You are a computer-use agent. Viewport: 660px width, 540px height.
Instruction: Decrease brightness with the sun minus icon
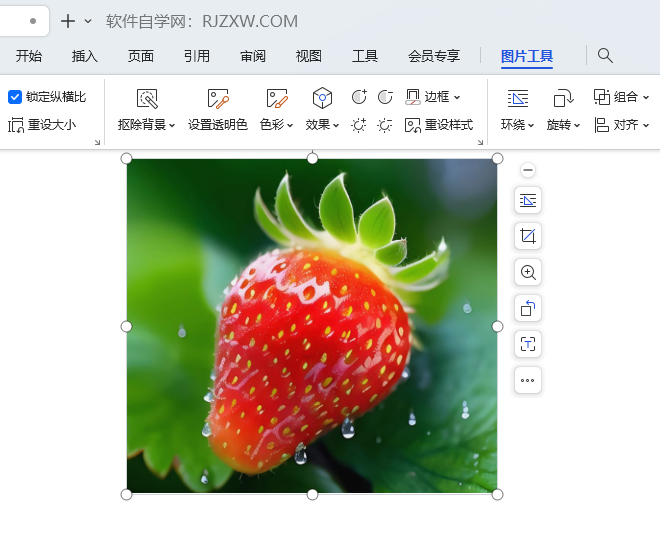[x=385, y=125]
